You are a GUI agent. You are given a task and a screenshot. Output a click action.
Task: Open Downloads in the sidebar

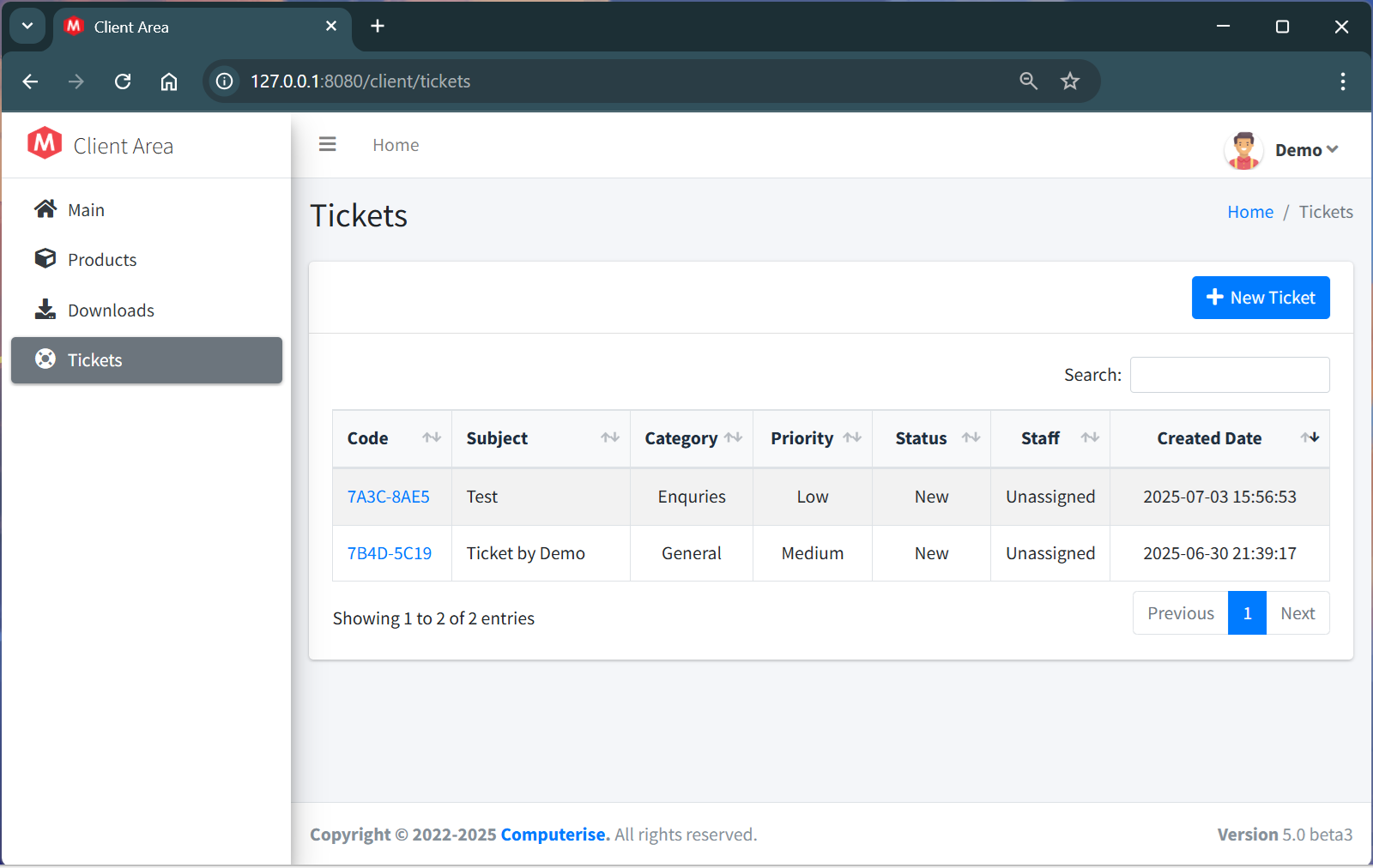pyautogui.click(x=111, y=310)
